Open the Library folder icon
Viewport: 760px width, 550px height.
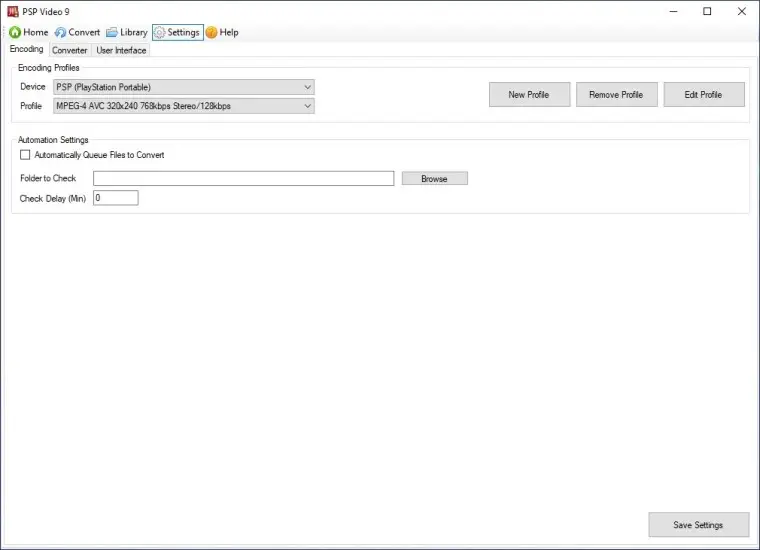click(112, 32)
